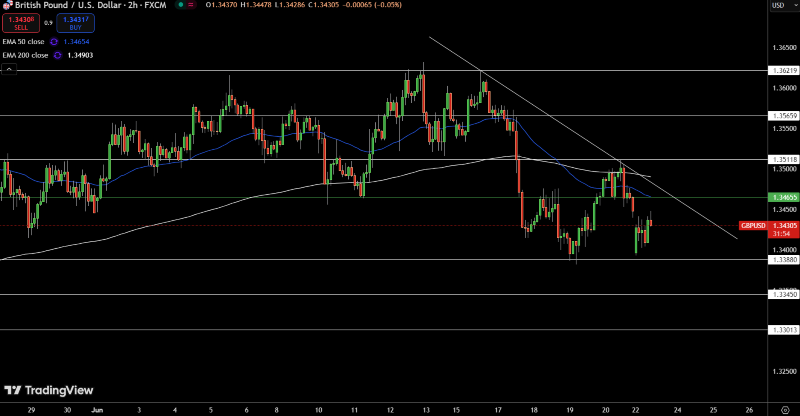Click the 26 date label on time axis

point(749,410)
